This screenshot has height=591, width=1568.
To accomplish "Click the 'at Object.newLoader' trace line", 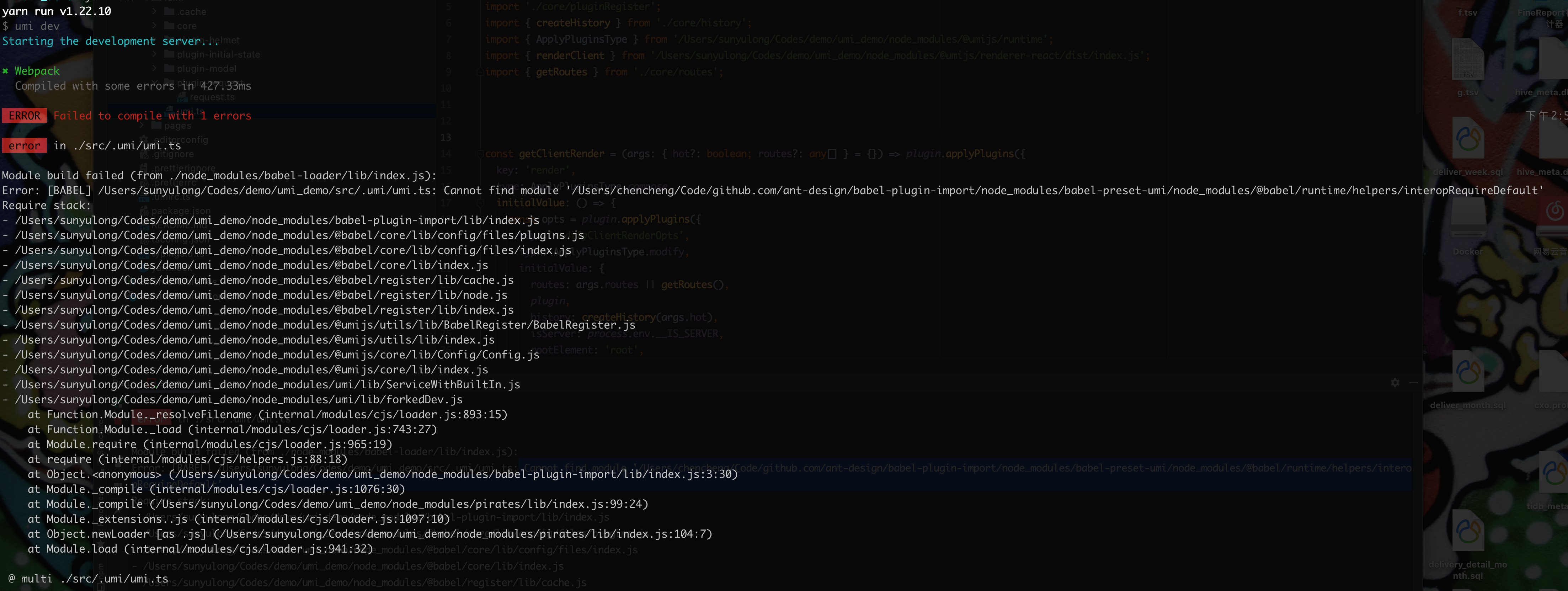I will click(369, 534).
